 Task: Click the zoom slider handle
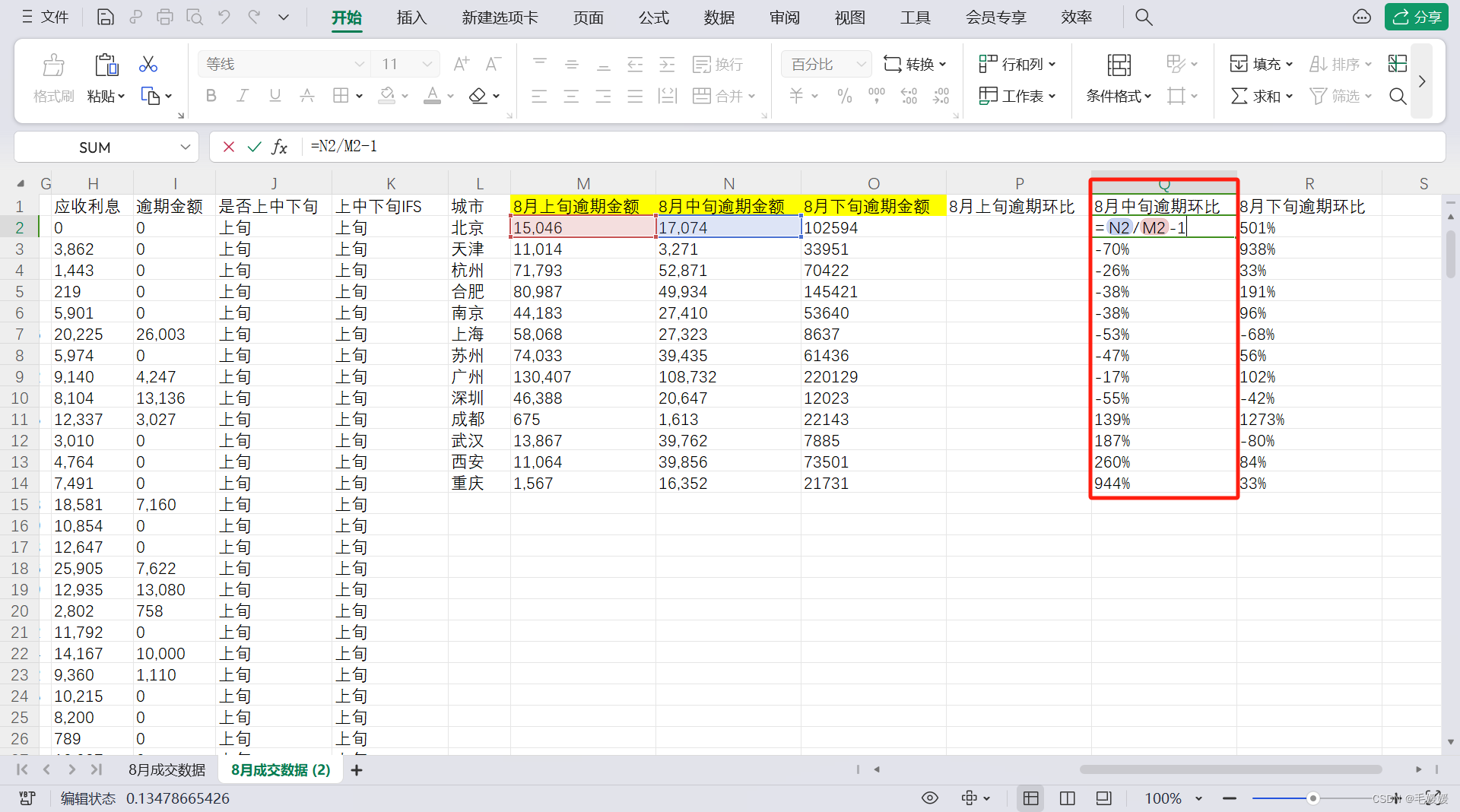[1312, 798]
